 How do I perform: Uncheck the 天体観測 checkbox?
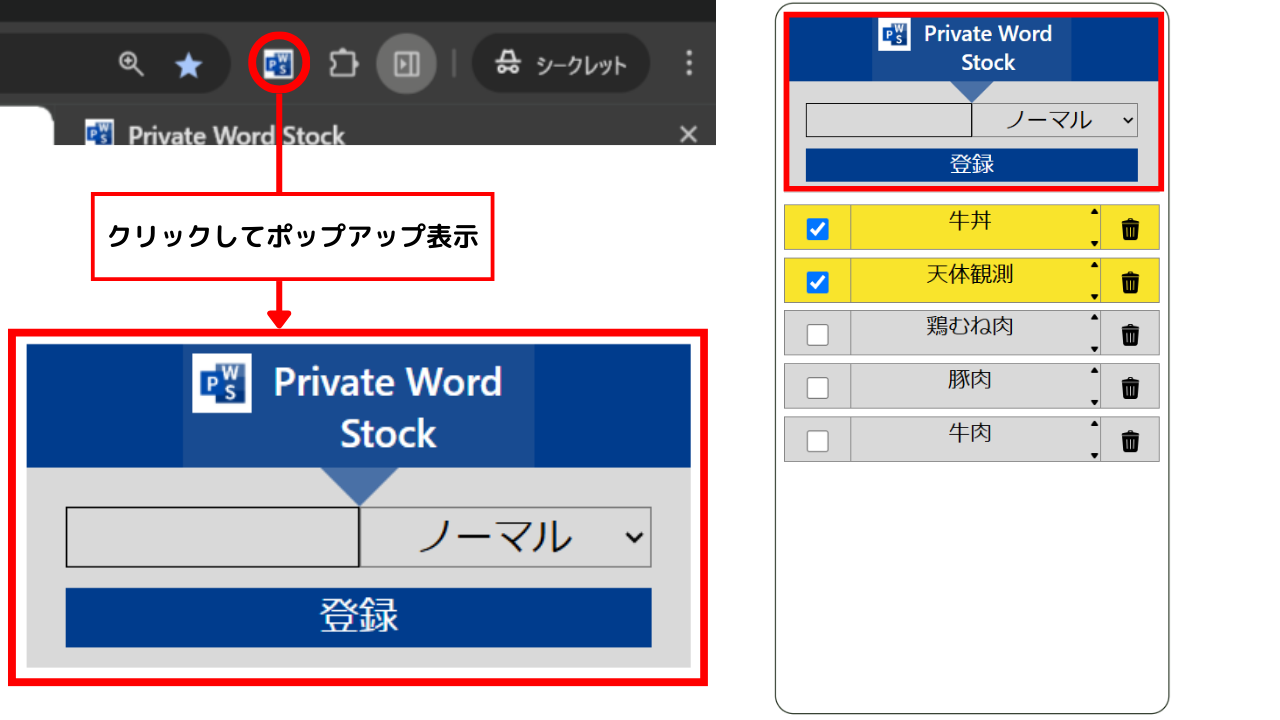point(817,282)
